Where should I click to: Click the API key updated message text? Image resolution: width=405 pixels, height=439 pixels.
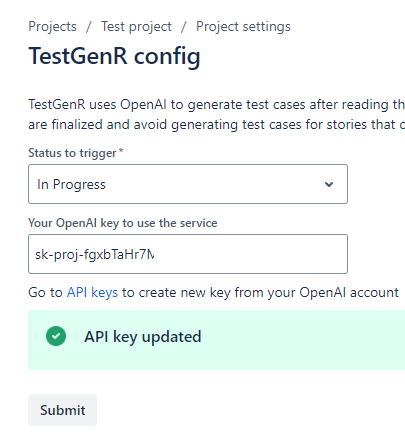[143, 337]
